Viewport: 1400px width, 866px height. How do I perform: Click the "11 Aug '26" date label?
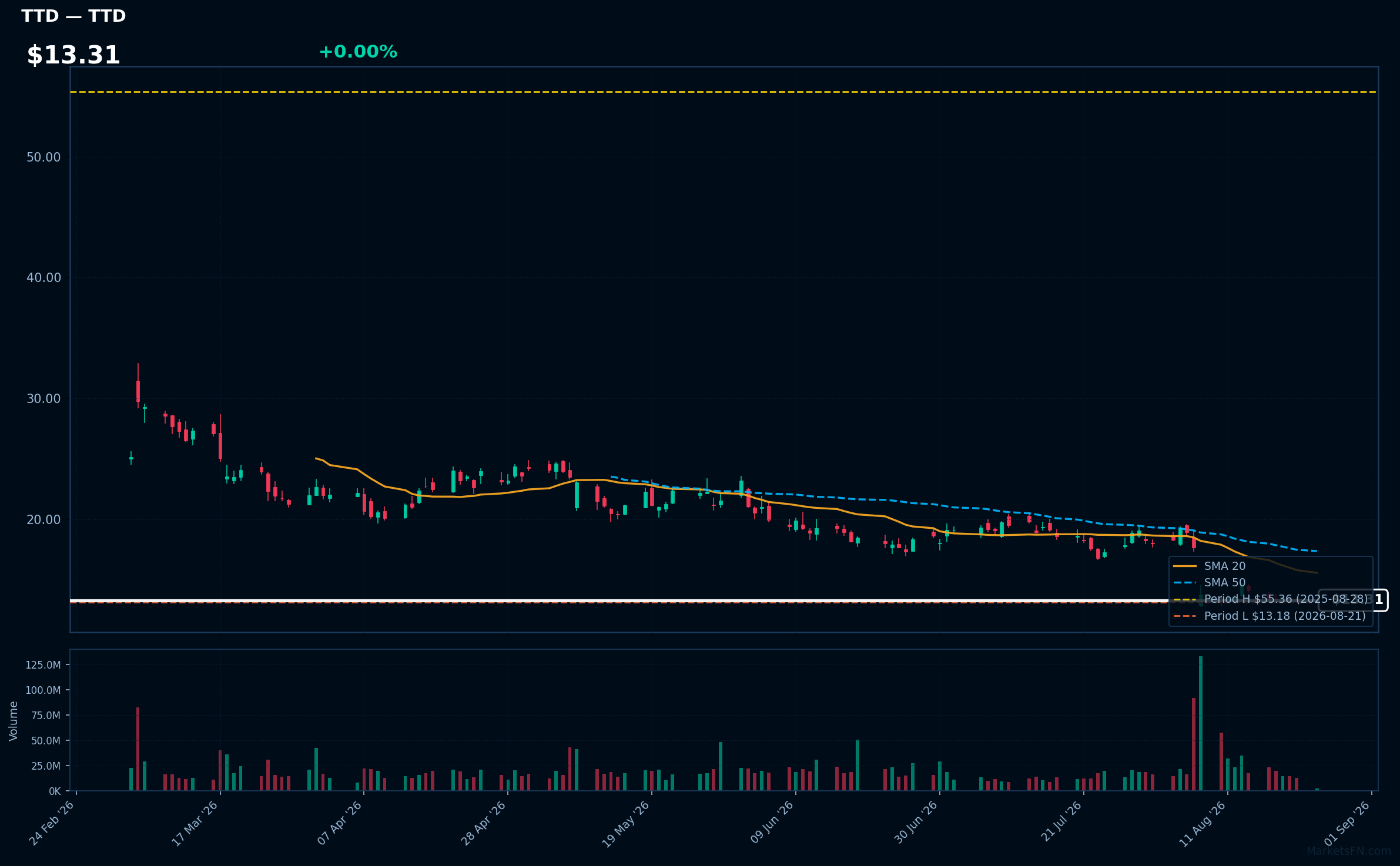point(1203,823)
